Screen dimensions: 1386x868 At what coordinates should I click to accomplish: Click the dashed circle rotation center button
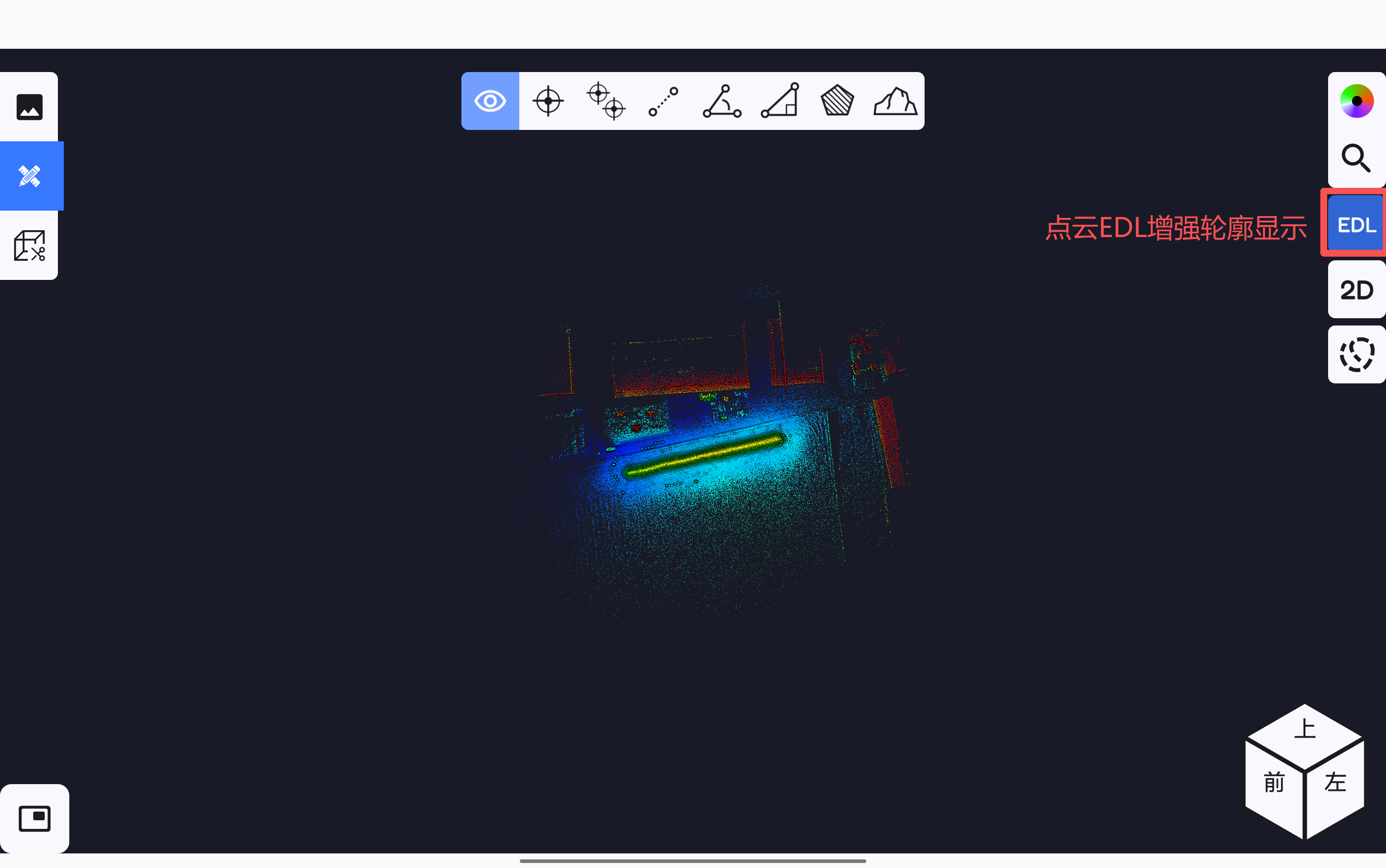(1356, 355)
